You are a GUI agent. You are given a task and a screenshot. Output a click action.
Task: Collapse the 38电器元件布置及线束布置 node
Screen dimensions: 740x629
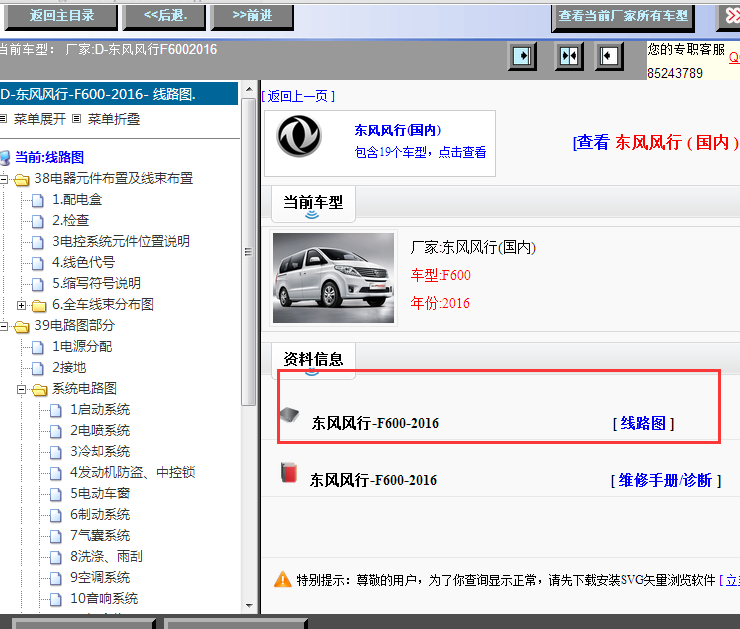pos(4,179)
